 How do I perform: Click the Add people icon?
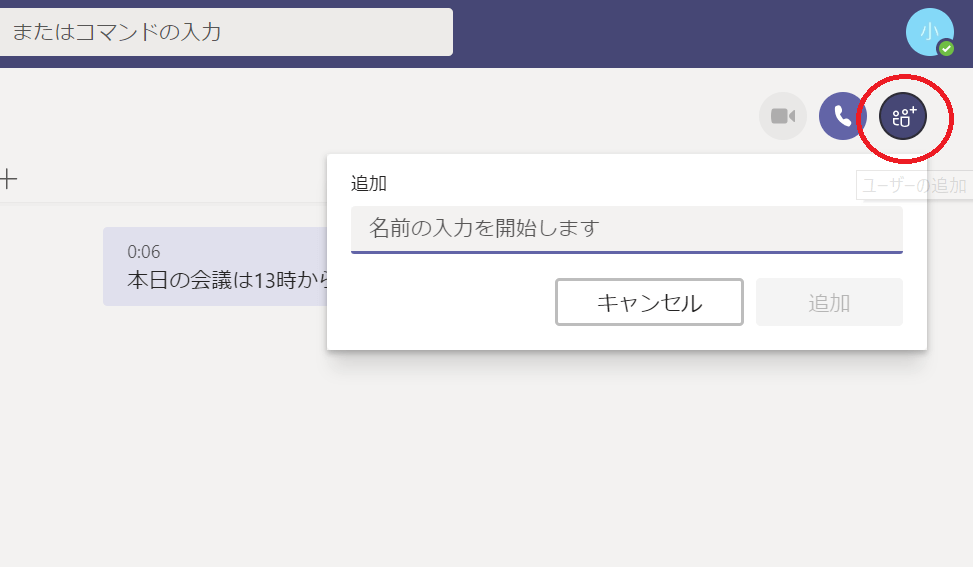click(x=903, y=117)
